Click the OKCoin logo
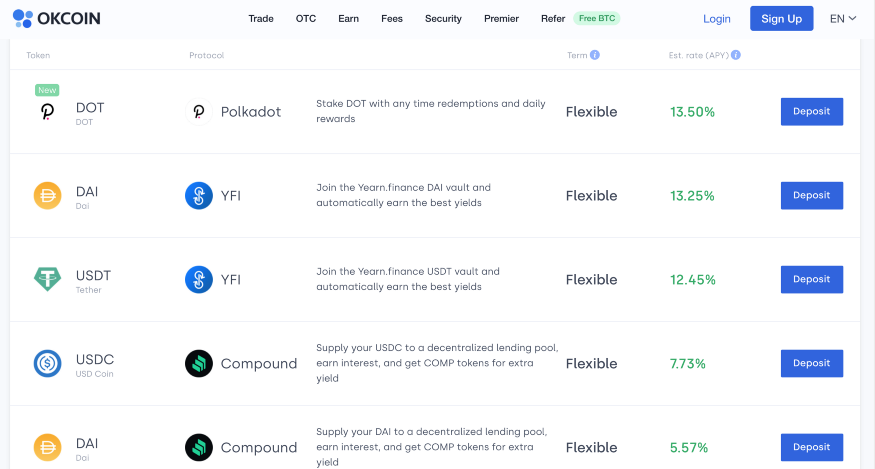Screen dimensions: 875x469 (56, 18)
